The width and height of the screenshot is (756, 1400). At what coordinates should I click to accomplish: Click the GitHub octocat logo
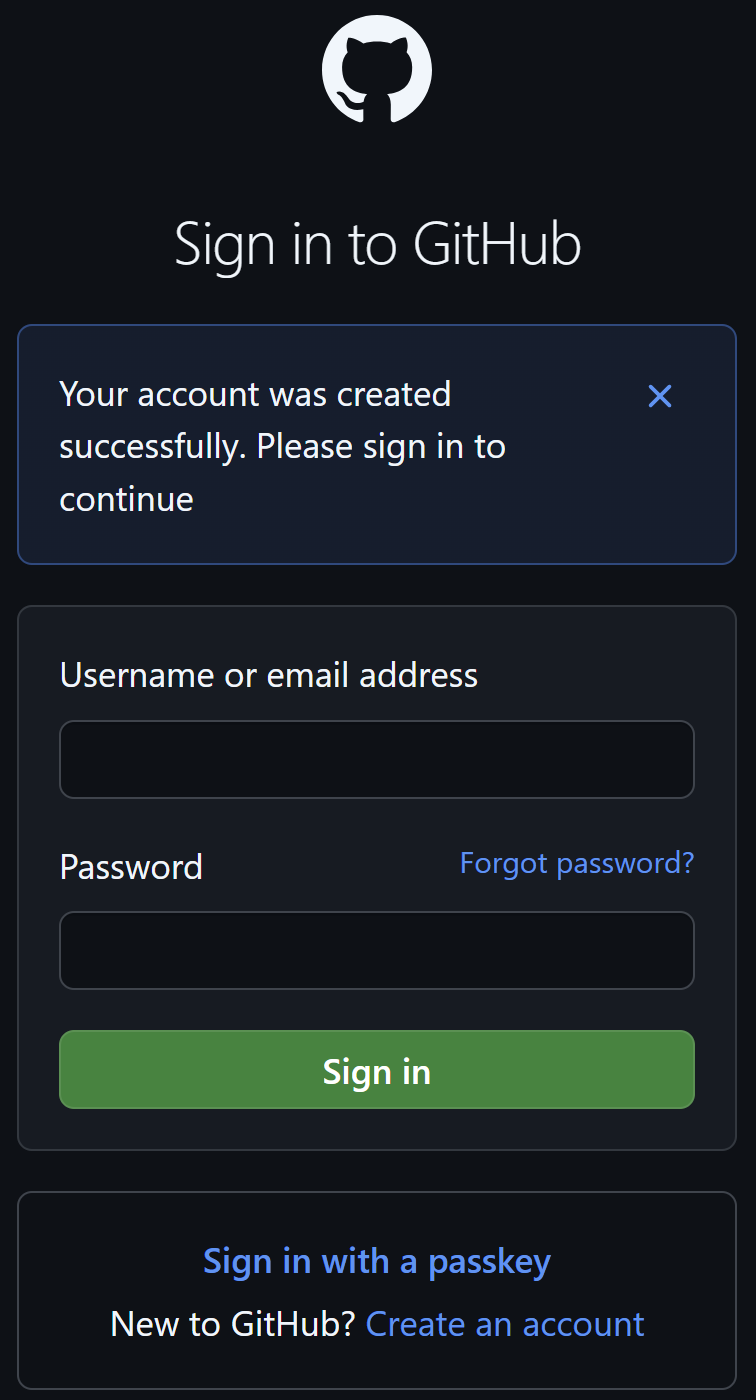(x=378, y=69)
